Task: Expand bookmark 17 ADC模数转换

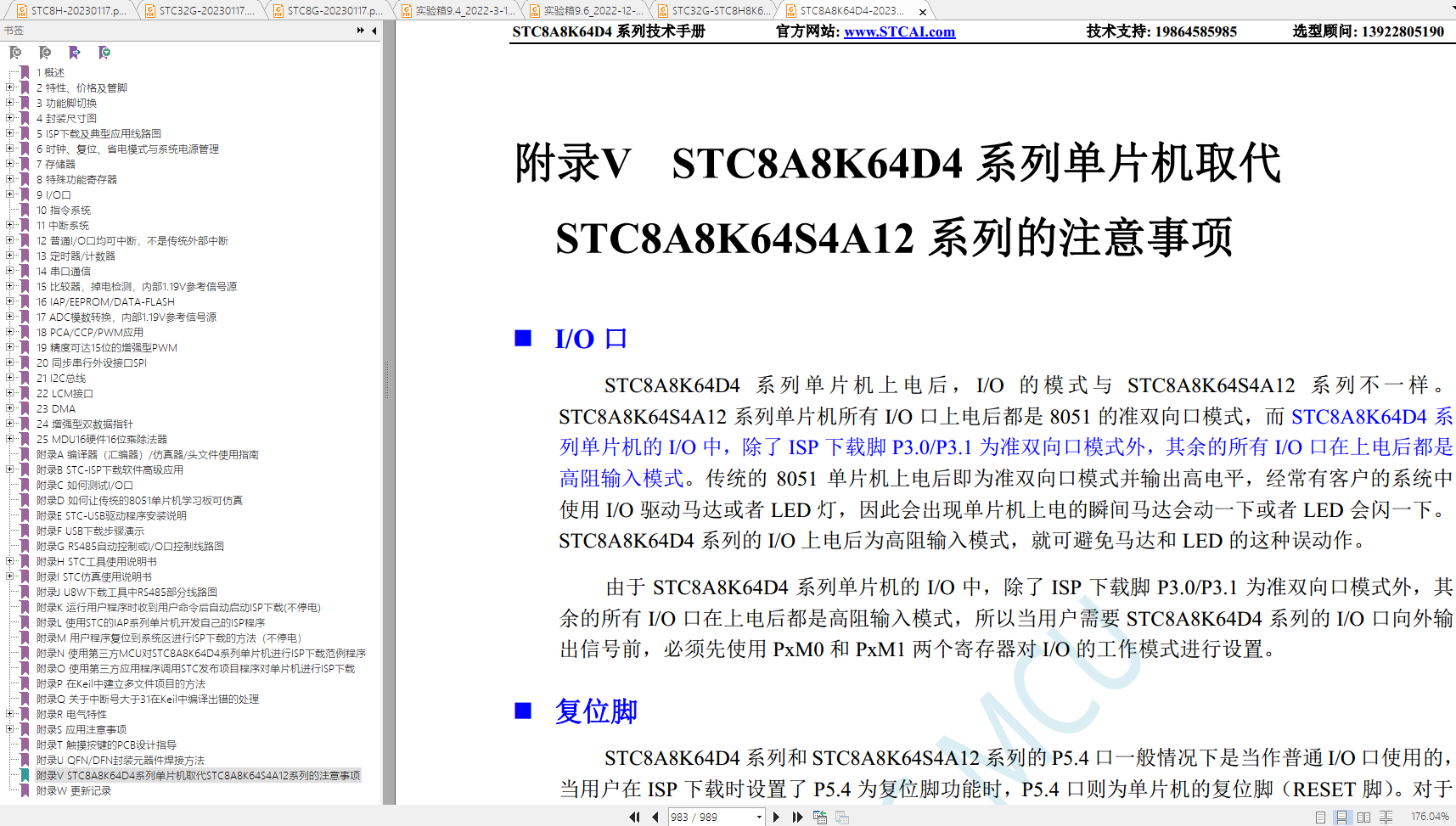Action: tap(9, 317)
